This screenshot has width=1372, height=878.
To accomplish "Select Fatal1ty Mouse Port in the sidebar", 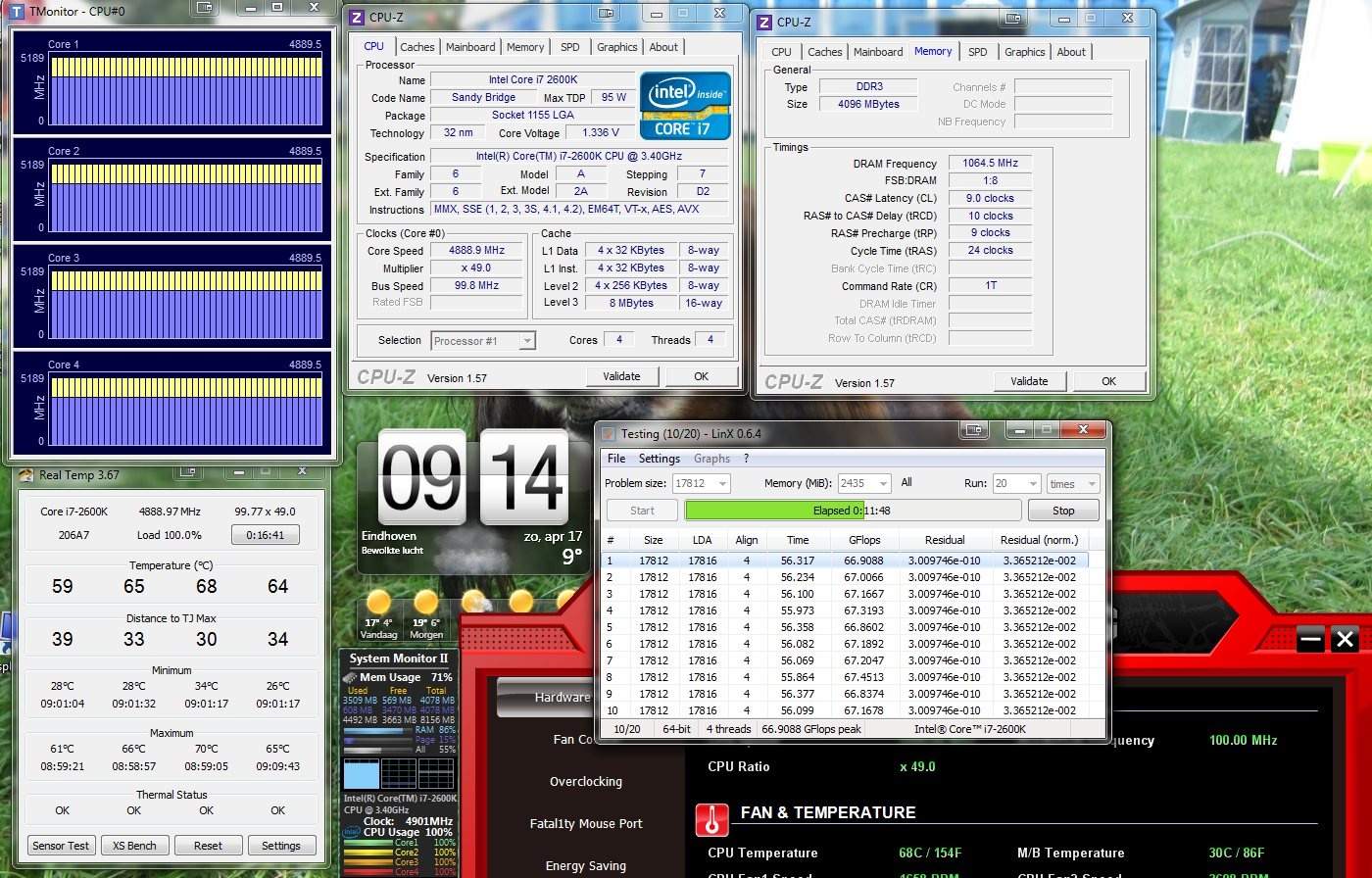I will pos(586,824).
